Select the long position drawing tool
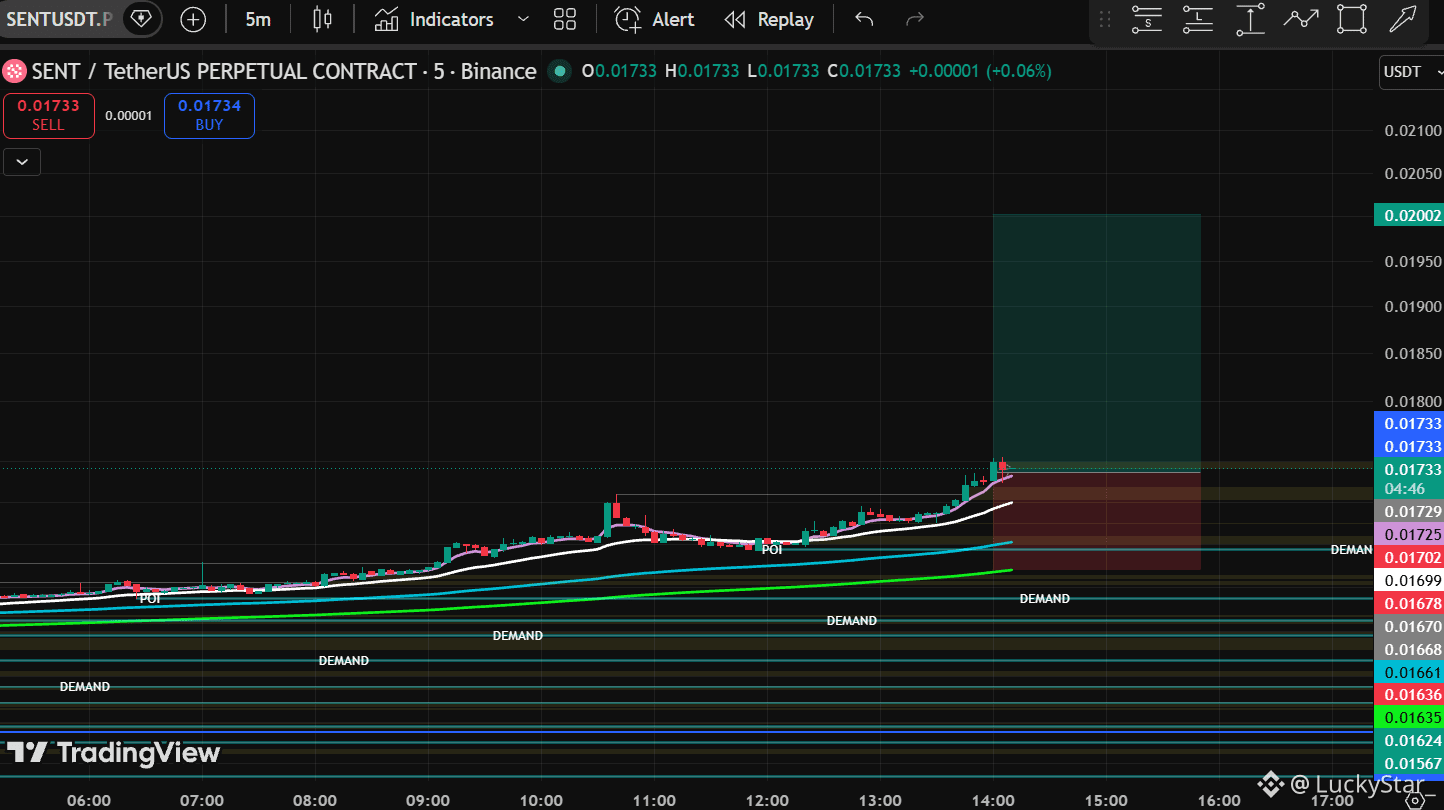Viewport: 1444px width, 810px height. point(1198,19)
